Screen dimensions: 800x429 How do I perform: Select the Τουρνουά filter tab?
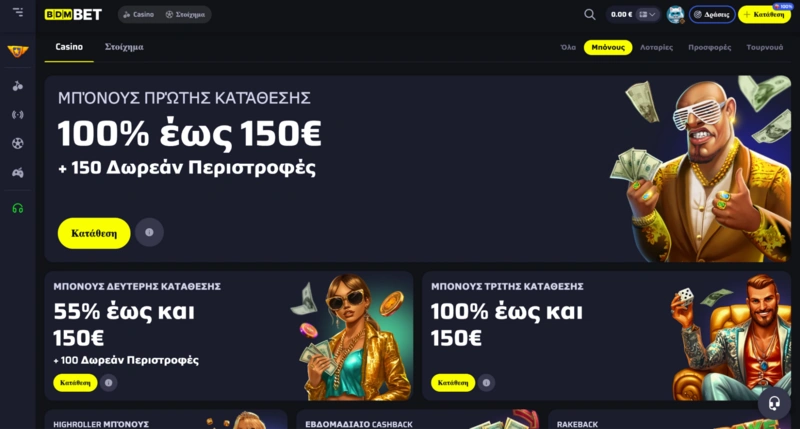(764, 47)
